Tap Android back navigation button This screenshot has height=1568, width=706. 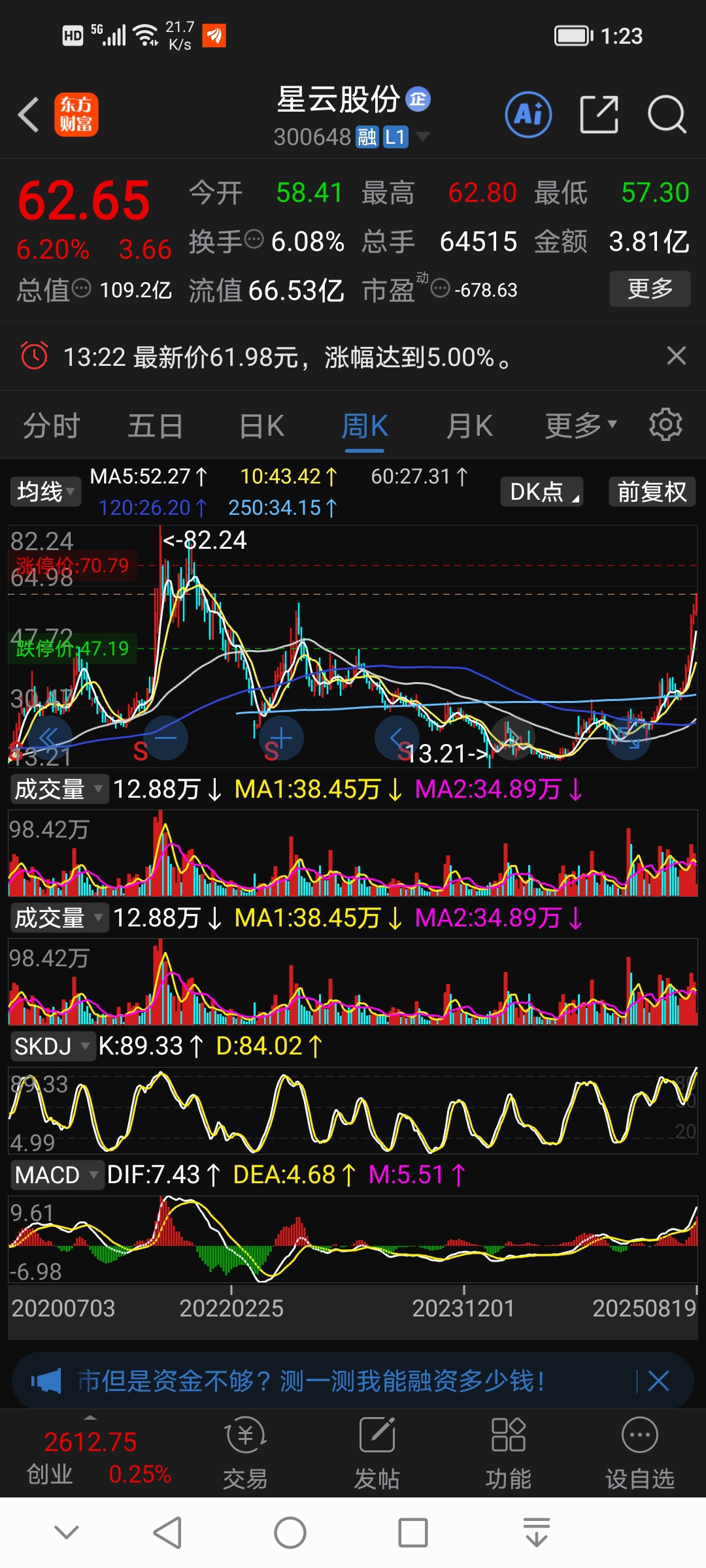(x=167, y=1532)
